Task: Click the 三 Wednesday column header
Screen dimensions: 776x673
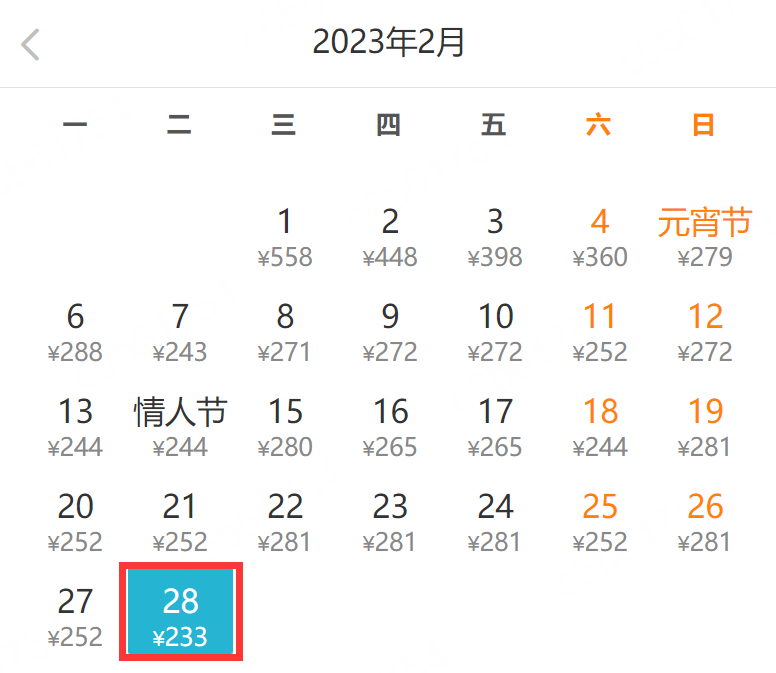Action: click(284, 125)
